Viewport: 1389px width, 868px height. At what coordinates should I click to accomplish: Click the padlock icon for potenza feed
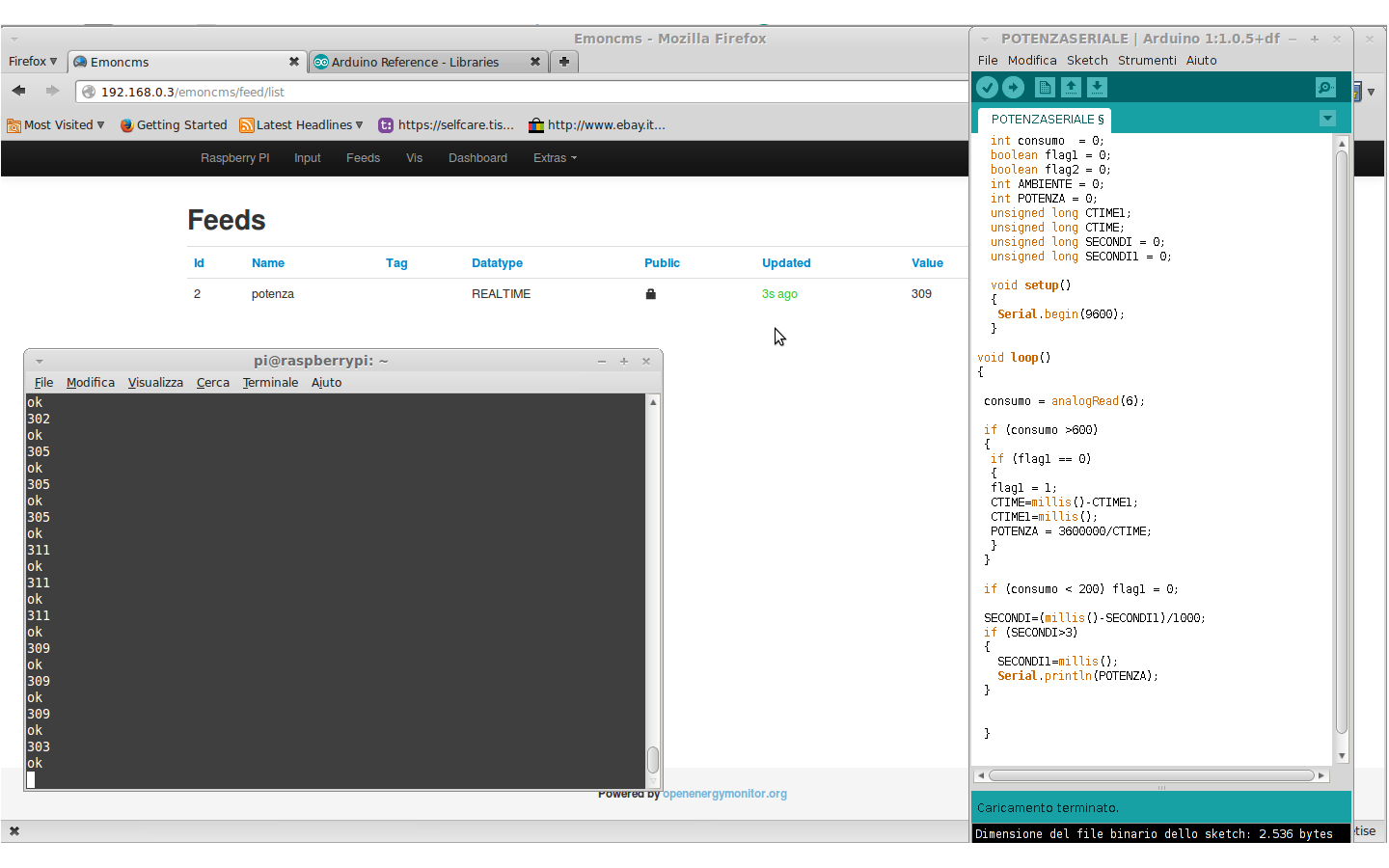point(651,294)
